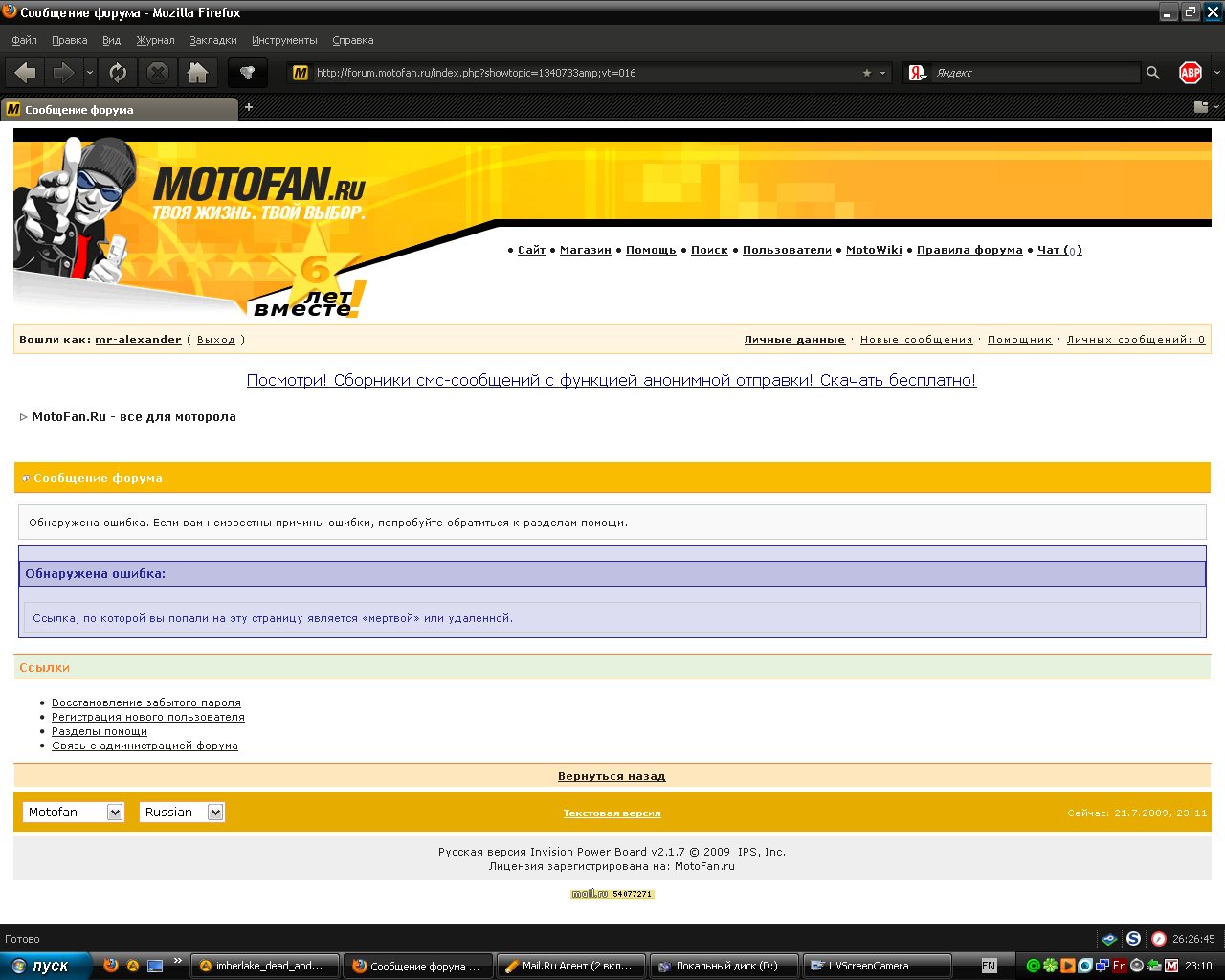Open Личных сообщений: 0 link
The width and height of the screenshot is (1225, 980).
click(1136, 339)
